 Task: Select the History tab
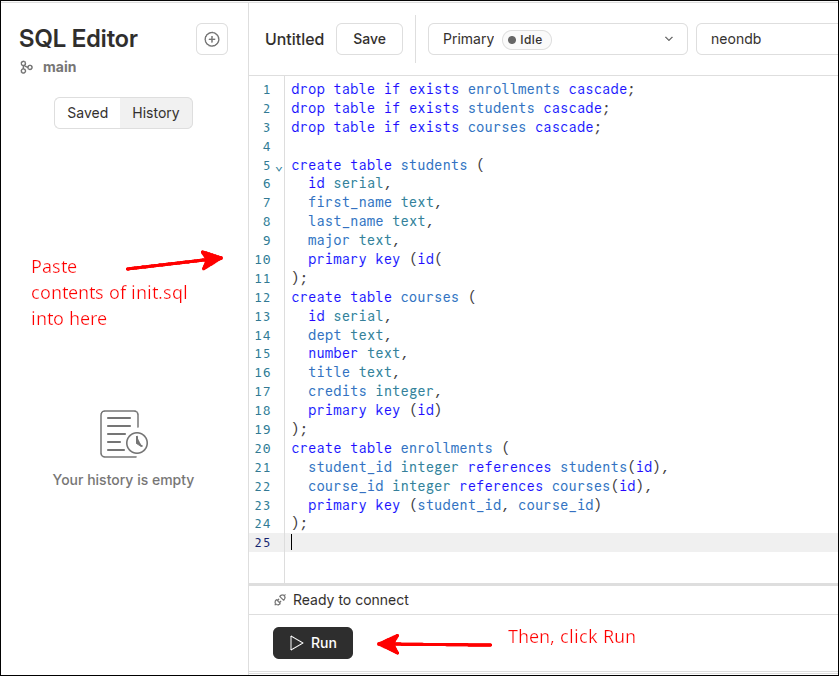pos(155,113)
